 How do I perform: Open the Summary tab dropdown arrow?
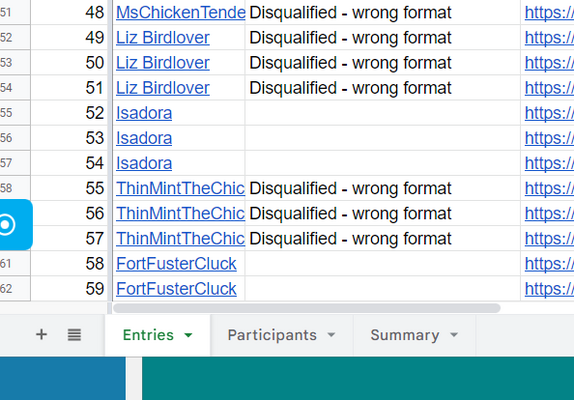tap(454, 335)
